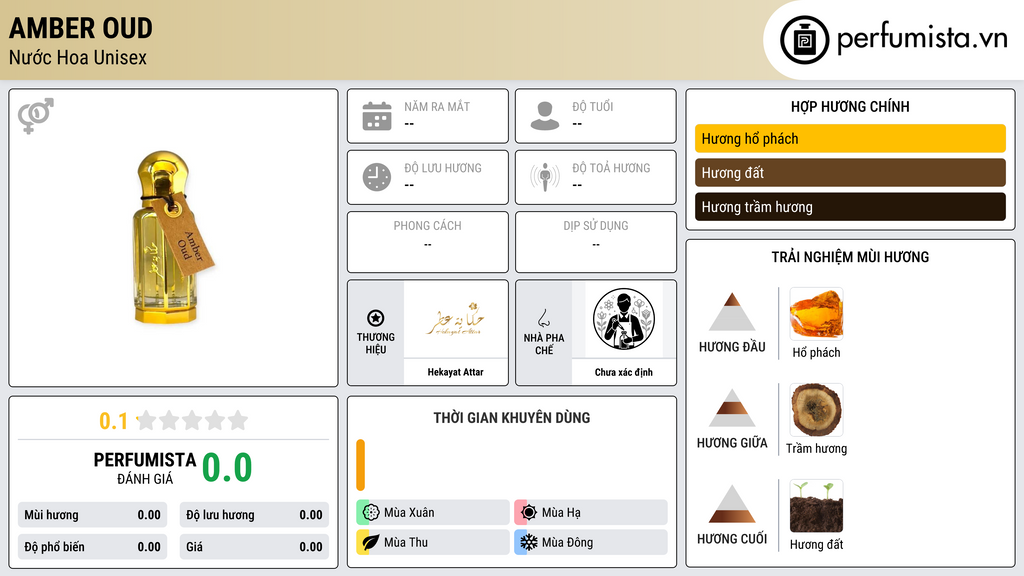Select the brown Hương đất accord bar
The height and width of the screenshot is (576, 1024).
pos(850,173)
